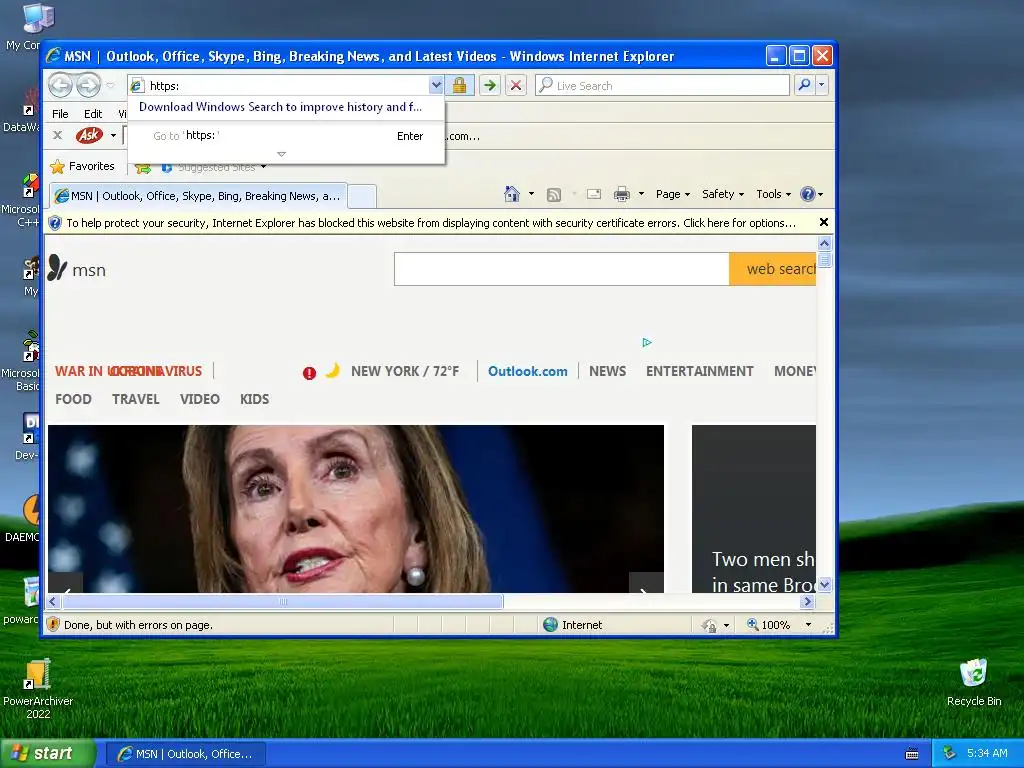Viewport: 1024px width, 768px height.
Task: Open the Outlook.com link
Action: [x=528, y=372]
